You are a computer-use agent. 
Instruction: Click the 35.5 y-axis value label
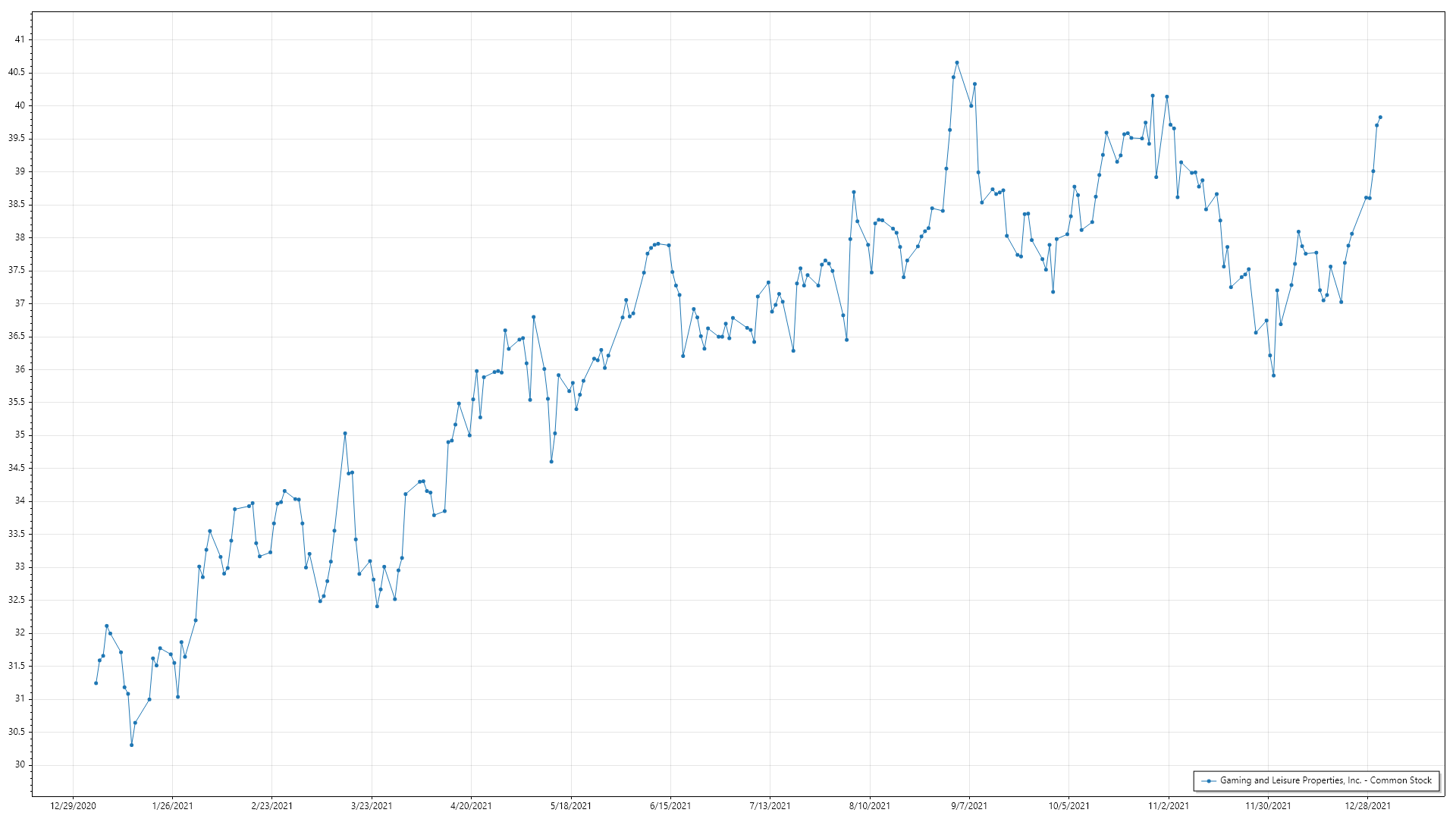pos(16,402)
